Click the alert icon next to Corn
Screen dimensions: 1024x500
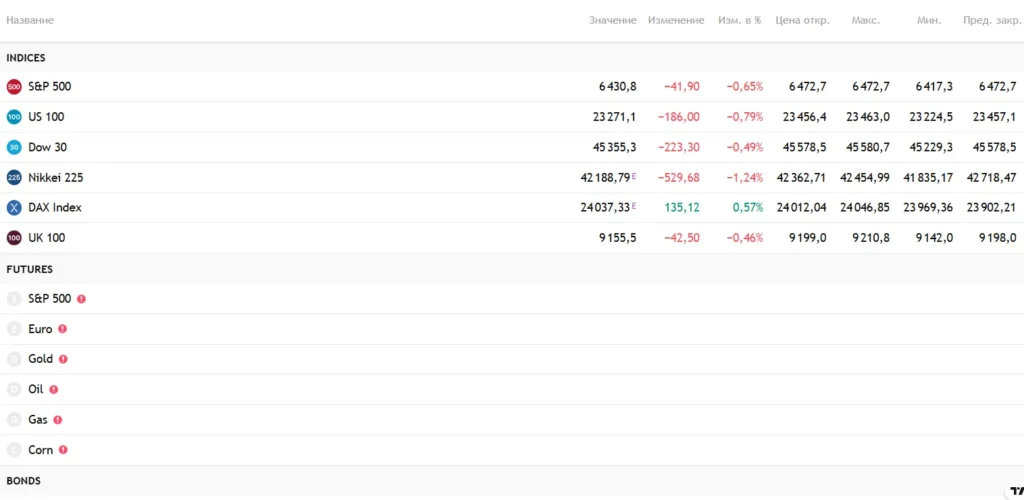[63, 450]
